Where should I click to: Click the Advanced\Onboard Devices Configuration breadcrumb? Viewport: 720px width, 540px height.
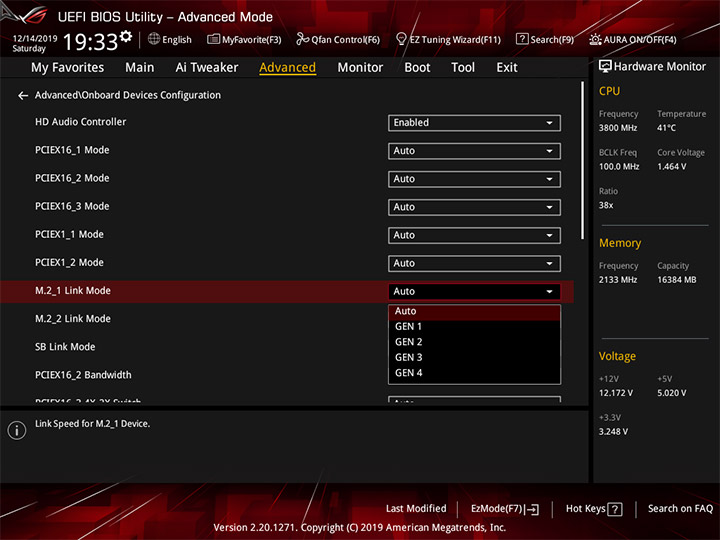128,95
